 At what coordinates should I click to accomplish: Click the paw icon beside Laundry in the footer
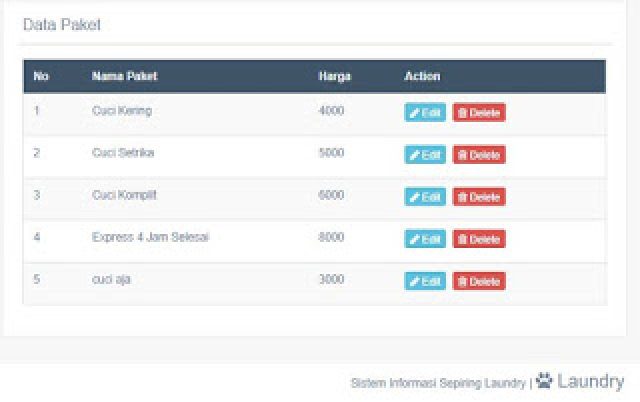(544, 380)
